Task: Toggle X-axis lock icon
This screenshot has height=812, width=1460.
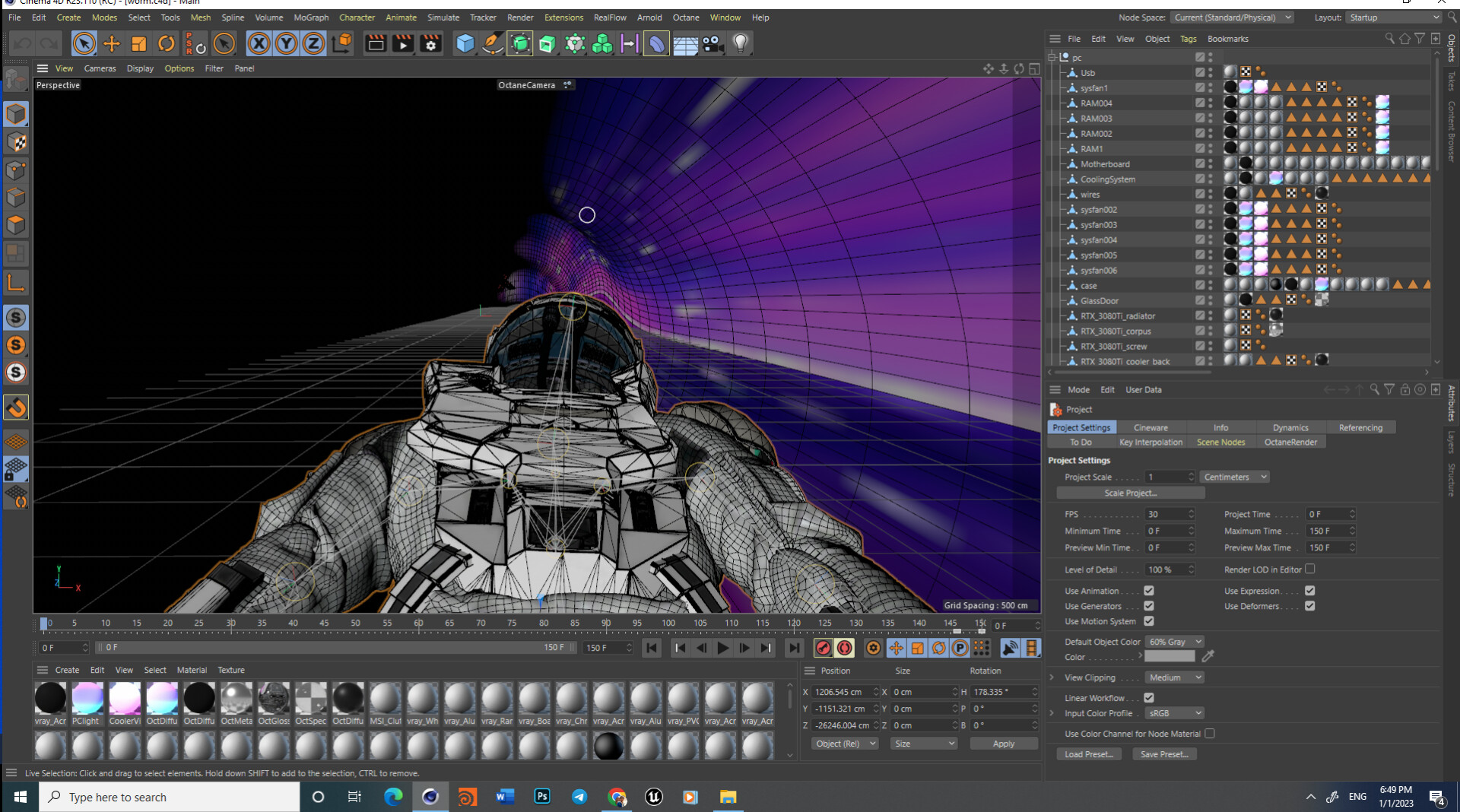Action: click(x=259, y=44)
